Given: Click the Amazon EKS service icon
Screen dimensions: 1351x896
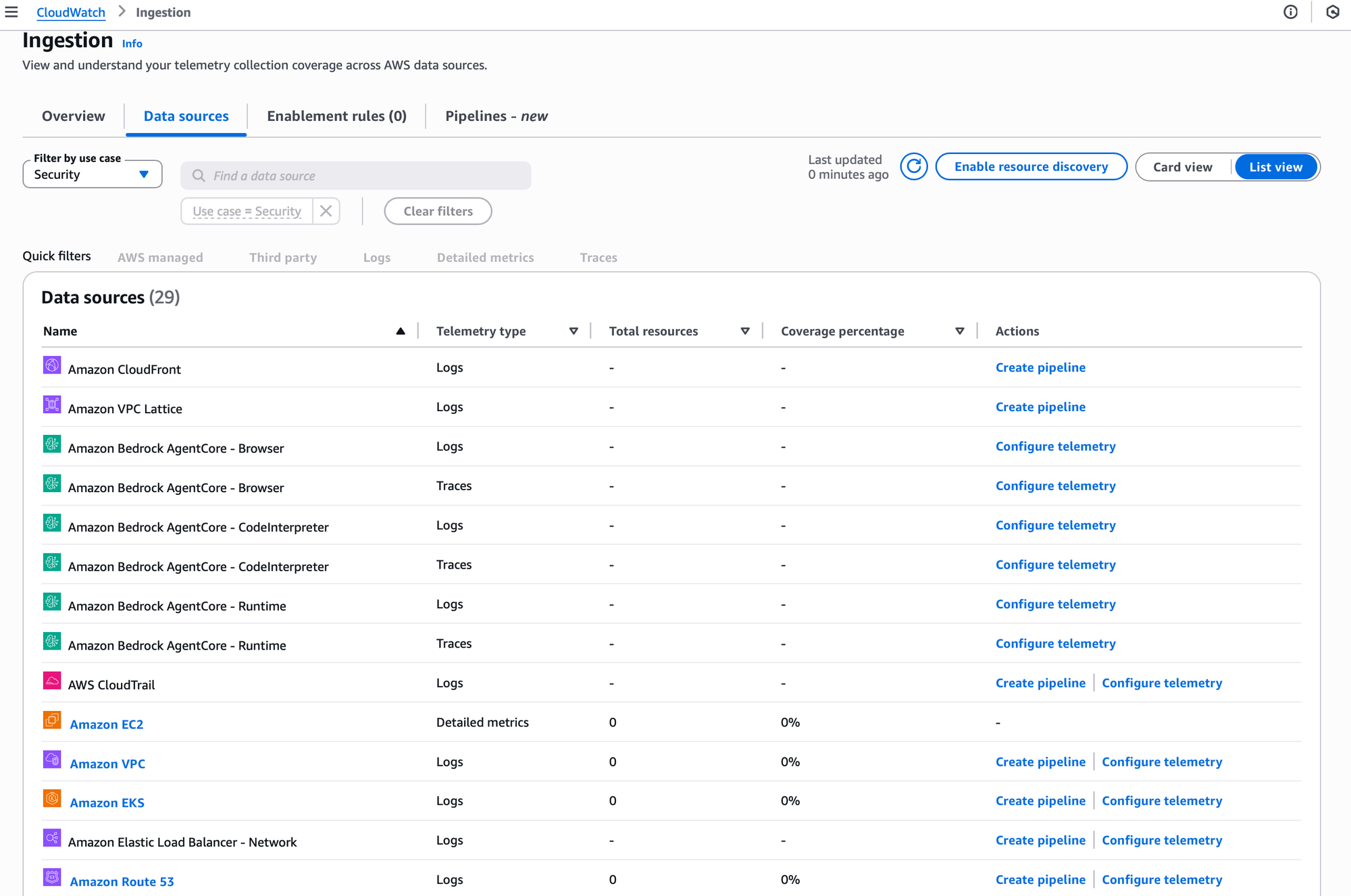Looking at the screenshot, I should point(52,798).
